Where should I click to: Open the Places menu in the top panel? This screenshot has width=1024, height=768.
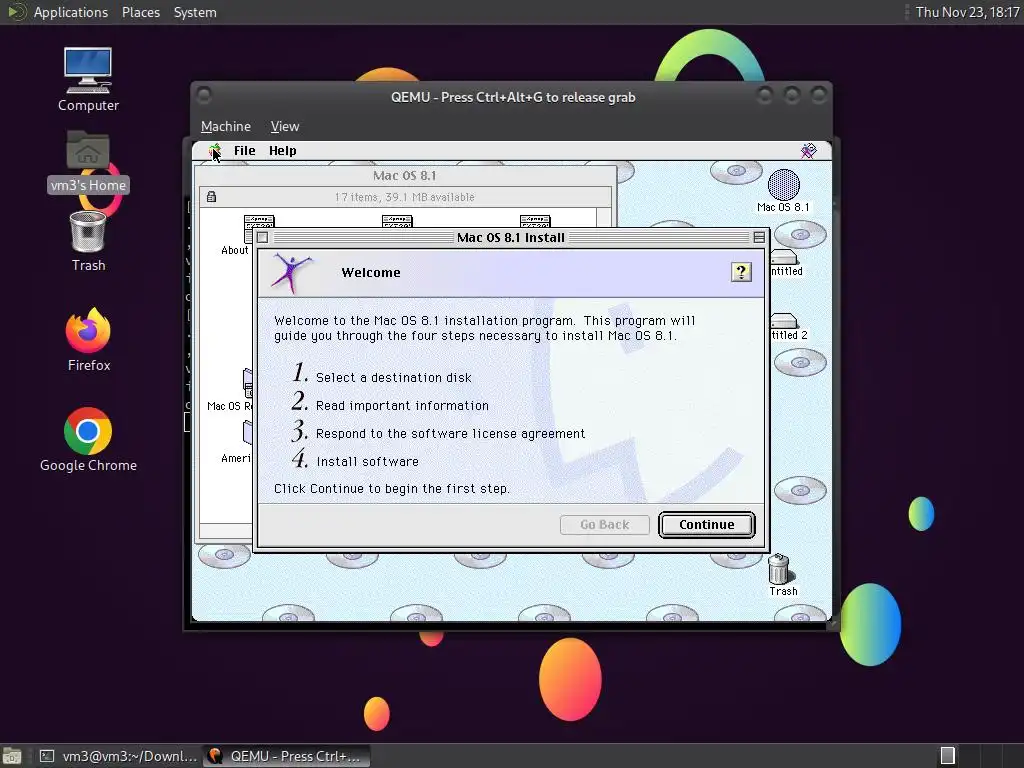click(x=141, y=12)
